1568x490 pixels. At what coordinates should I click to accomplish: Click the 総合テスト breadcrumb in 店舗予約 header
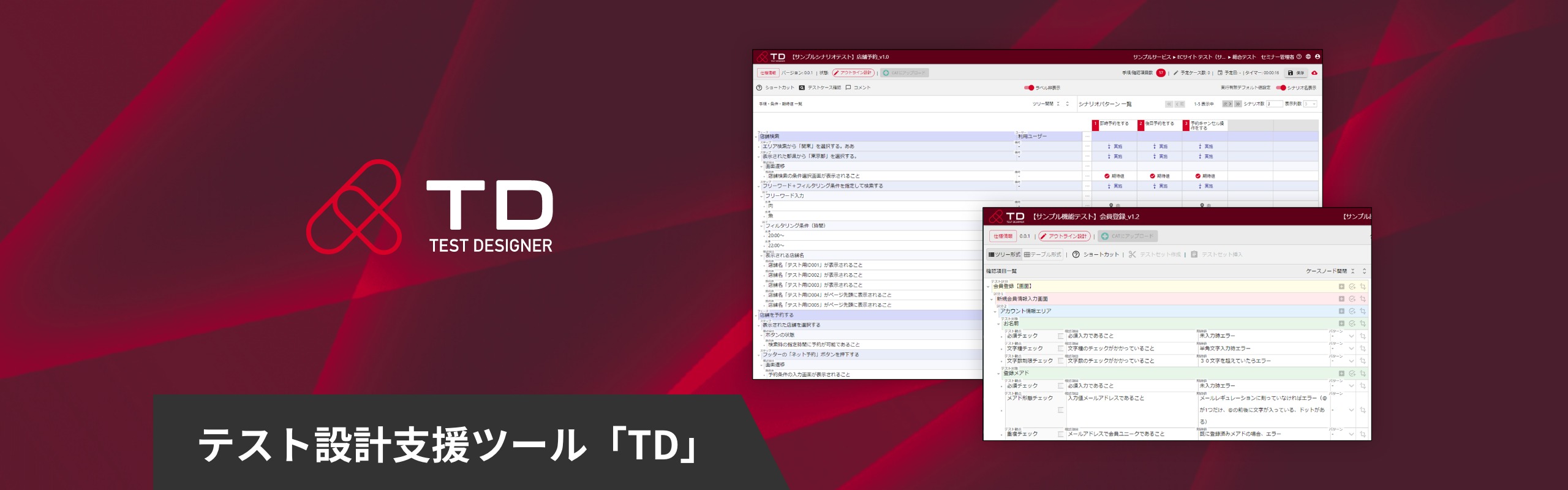(1244, 57)
